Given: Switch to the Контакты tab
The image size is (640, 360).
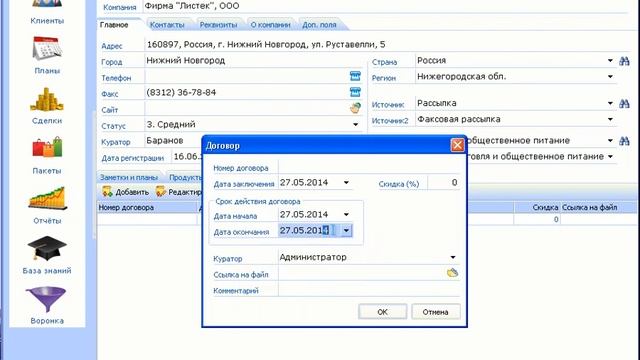Looking at the screenshot, I should click(x=167, y=25).
